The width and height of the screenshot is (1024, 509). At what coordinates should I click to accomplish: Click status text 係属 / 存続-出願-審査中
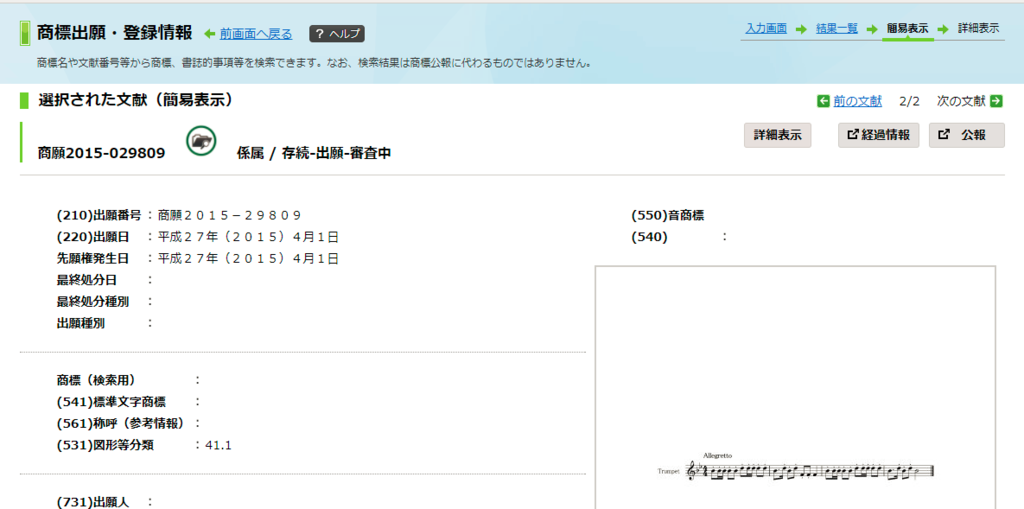pyautogui.click(x=314, y=154)
